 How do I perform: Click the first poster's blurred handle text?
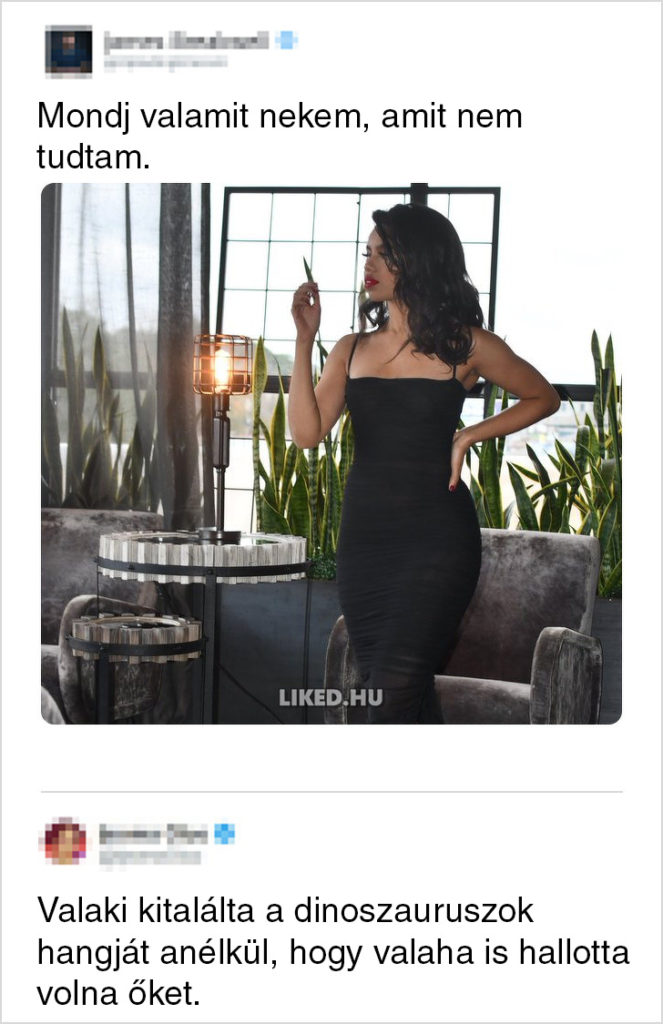tap(165, 62)
